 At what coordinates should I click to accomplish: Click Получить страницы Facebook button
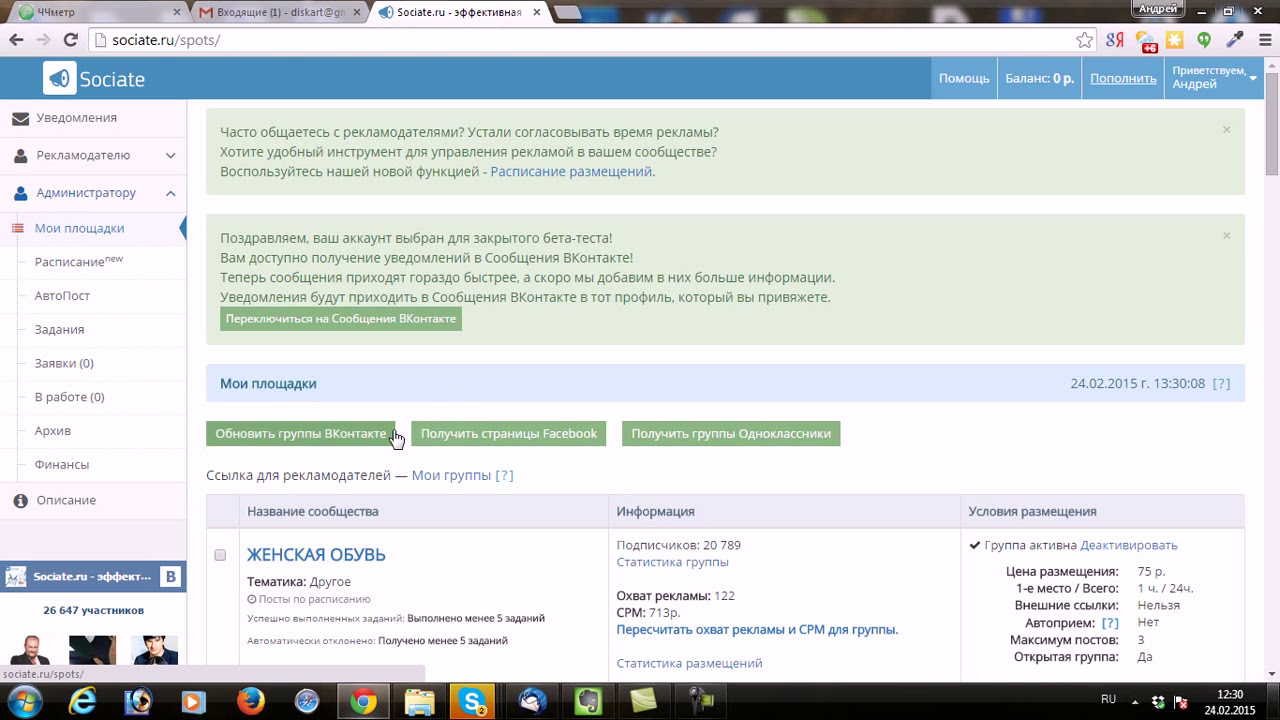[508, 434]
